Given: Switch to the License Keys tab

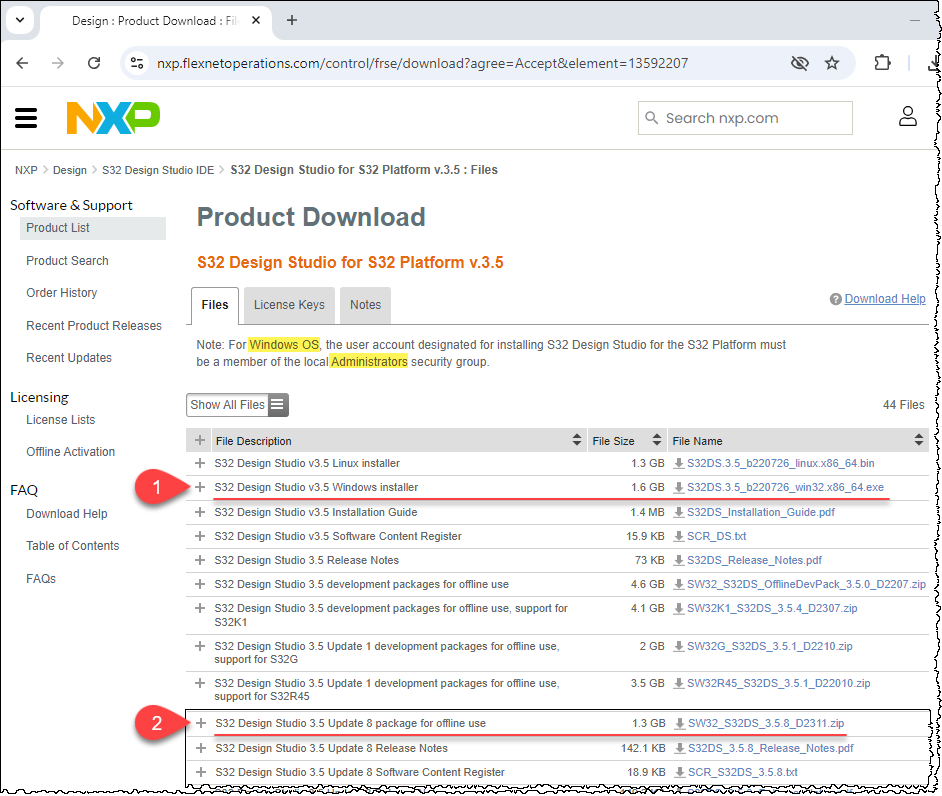Looking at the screenshot, I should (x=289, y=305).
